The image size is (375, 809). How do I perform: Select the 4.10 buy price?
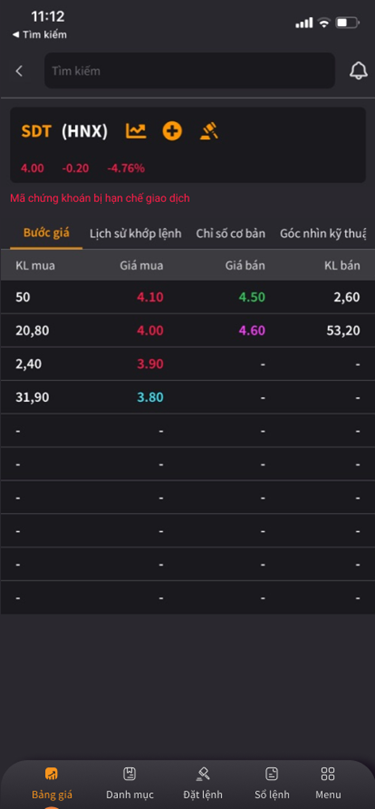(150, 297)
